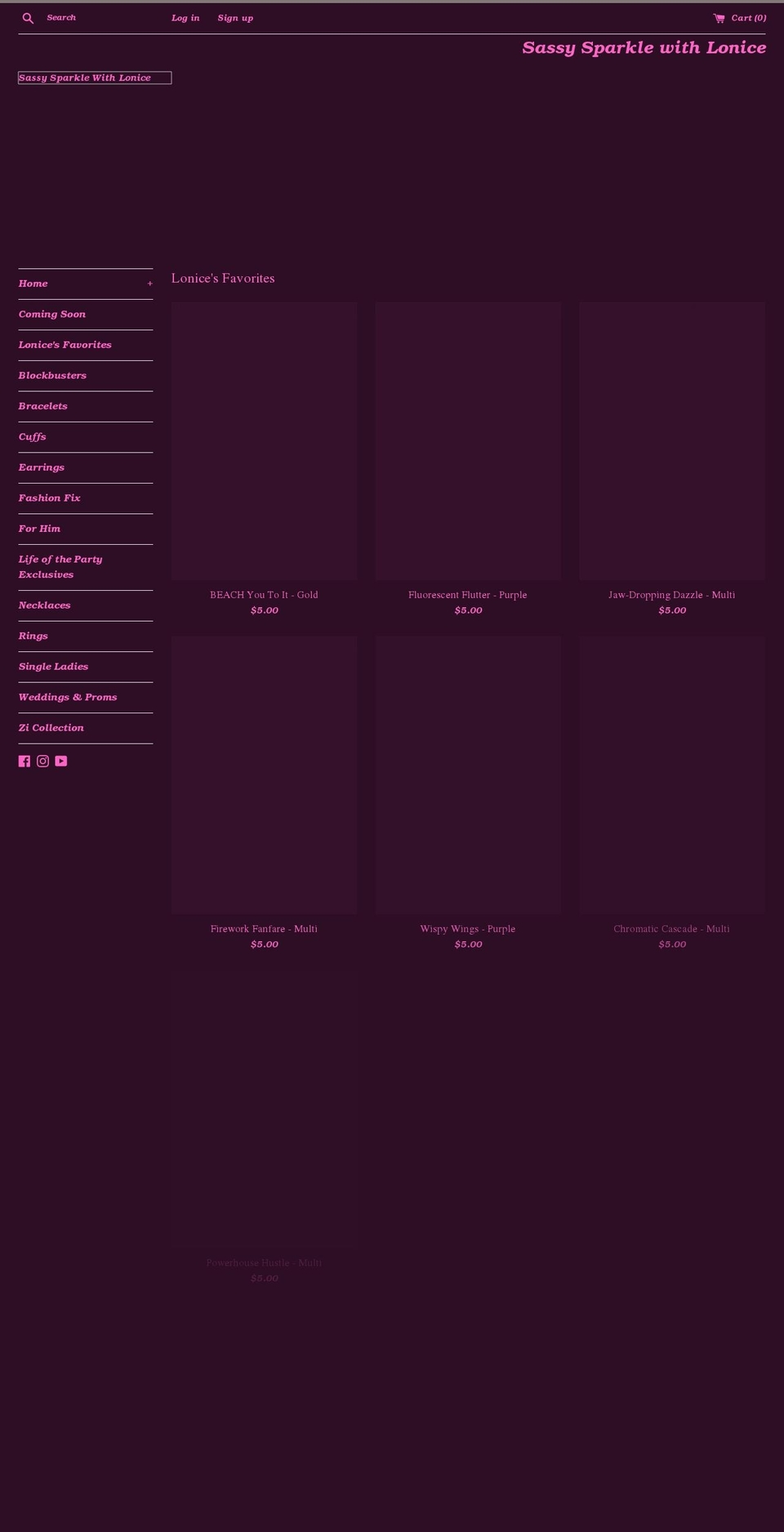Open BEACH You To It - Gold product image
This screenshot has height=1532, width=784.
coord(265,441)
